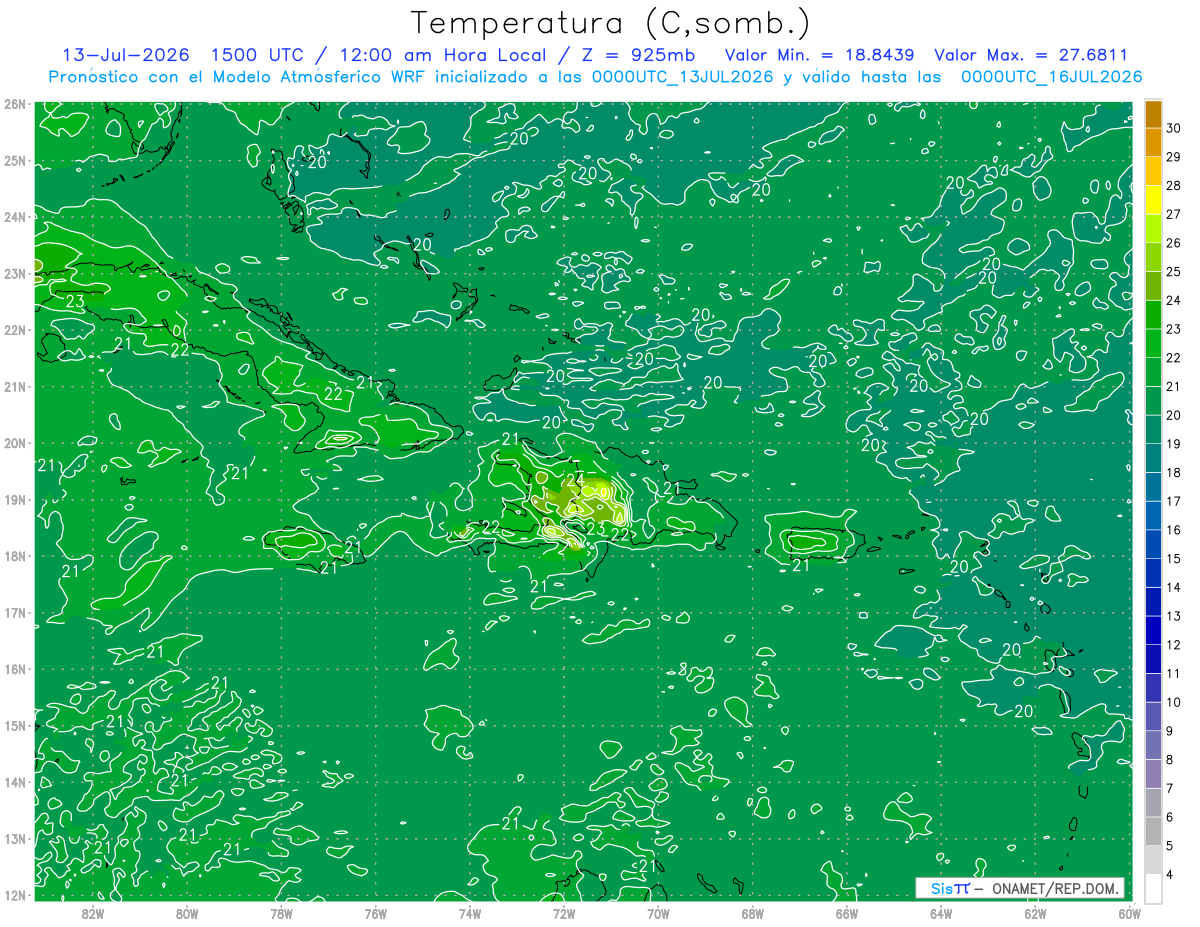
Task: Click the latitude label '18N'
Action: [14, 556]
